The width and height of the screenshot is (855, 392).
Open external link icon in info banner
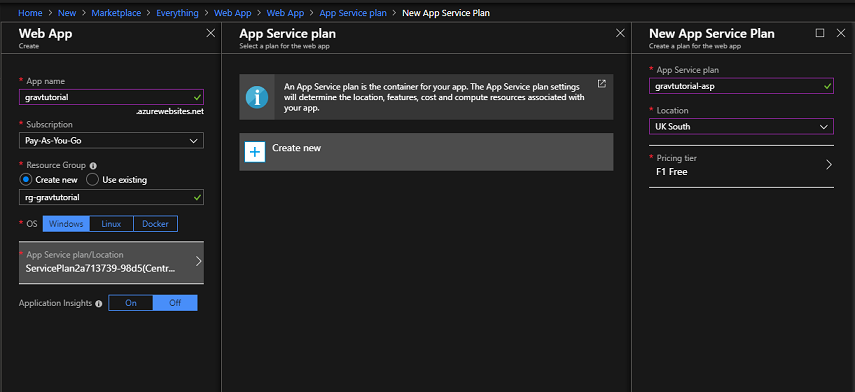601,84
